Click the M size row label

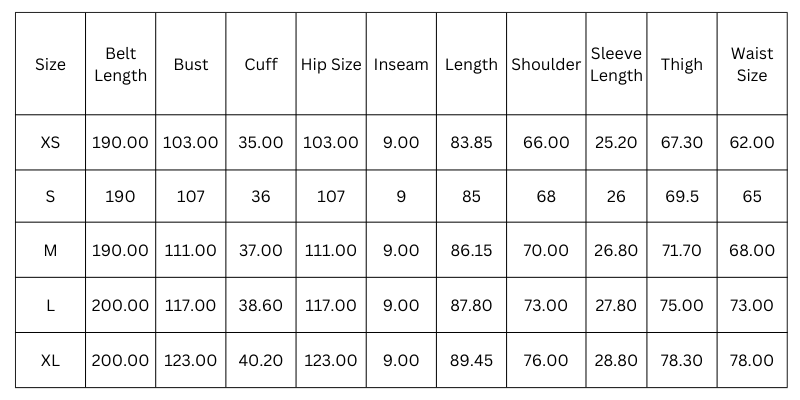point(51,251)
